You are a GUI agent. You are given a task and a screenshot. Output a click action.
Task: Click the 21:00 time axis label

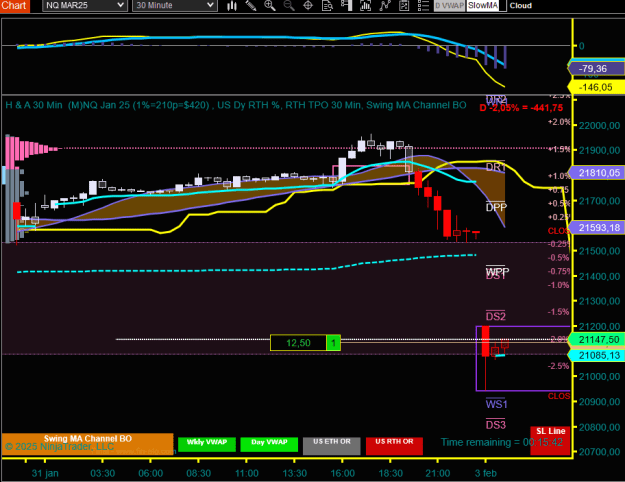pos(438,473)
